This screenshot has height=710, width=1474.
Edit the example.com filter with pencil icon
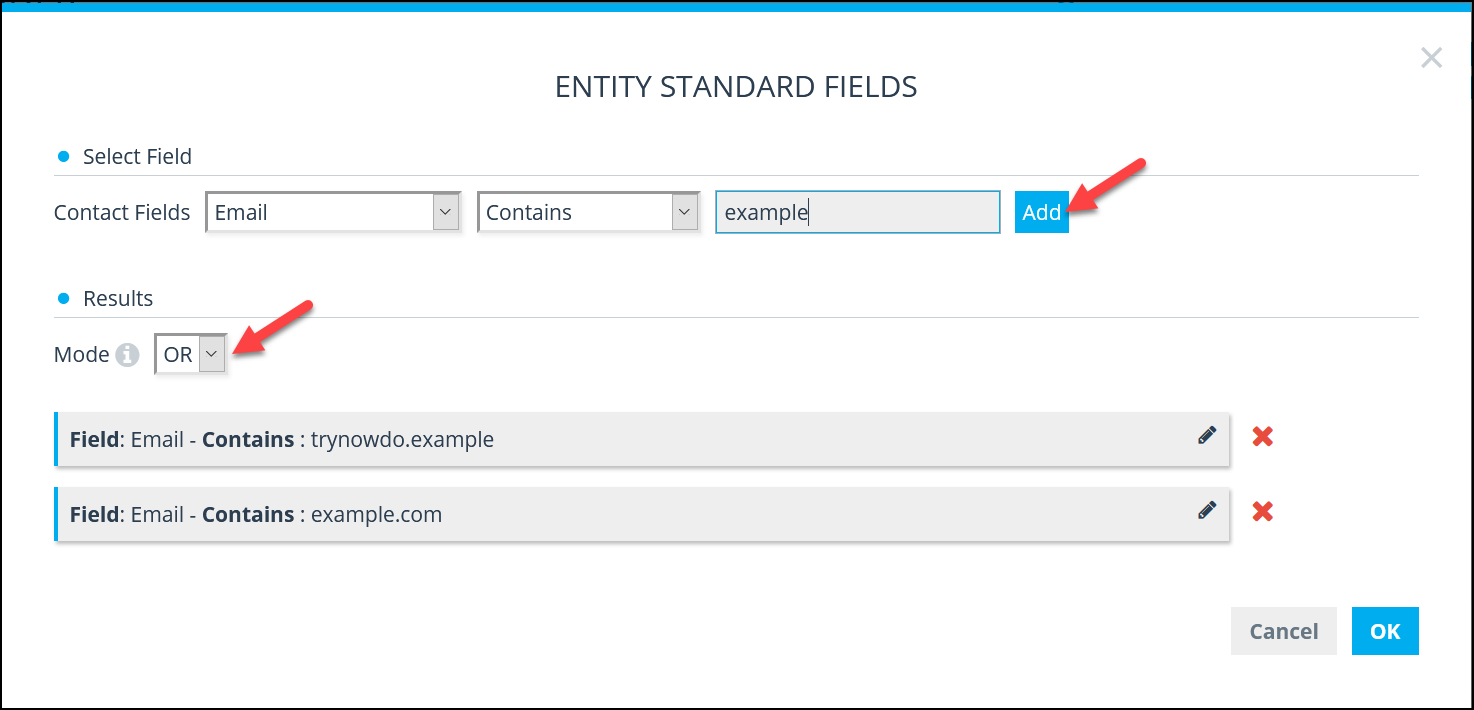pyautogui.click(x=1207, y=510)
